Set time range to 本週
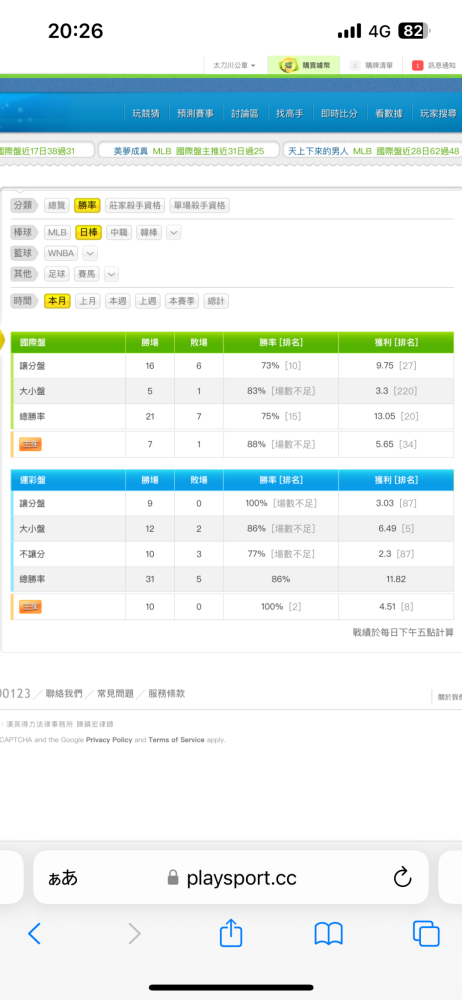 pos(117,301)
